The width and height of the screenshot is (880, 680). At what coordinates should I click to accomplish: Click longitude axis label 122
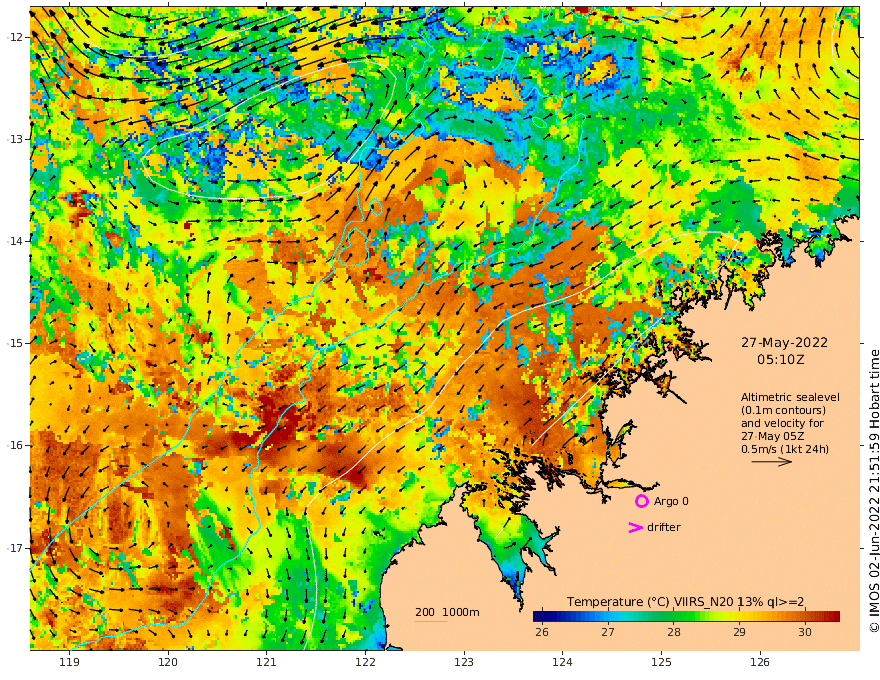click(365, 663)
